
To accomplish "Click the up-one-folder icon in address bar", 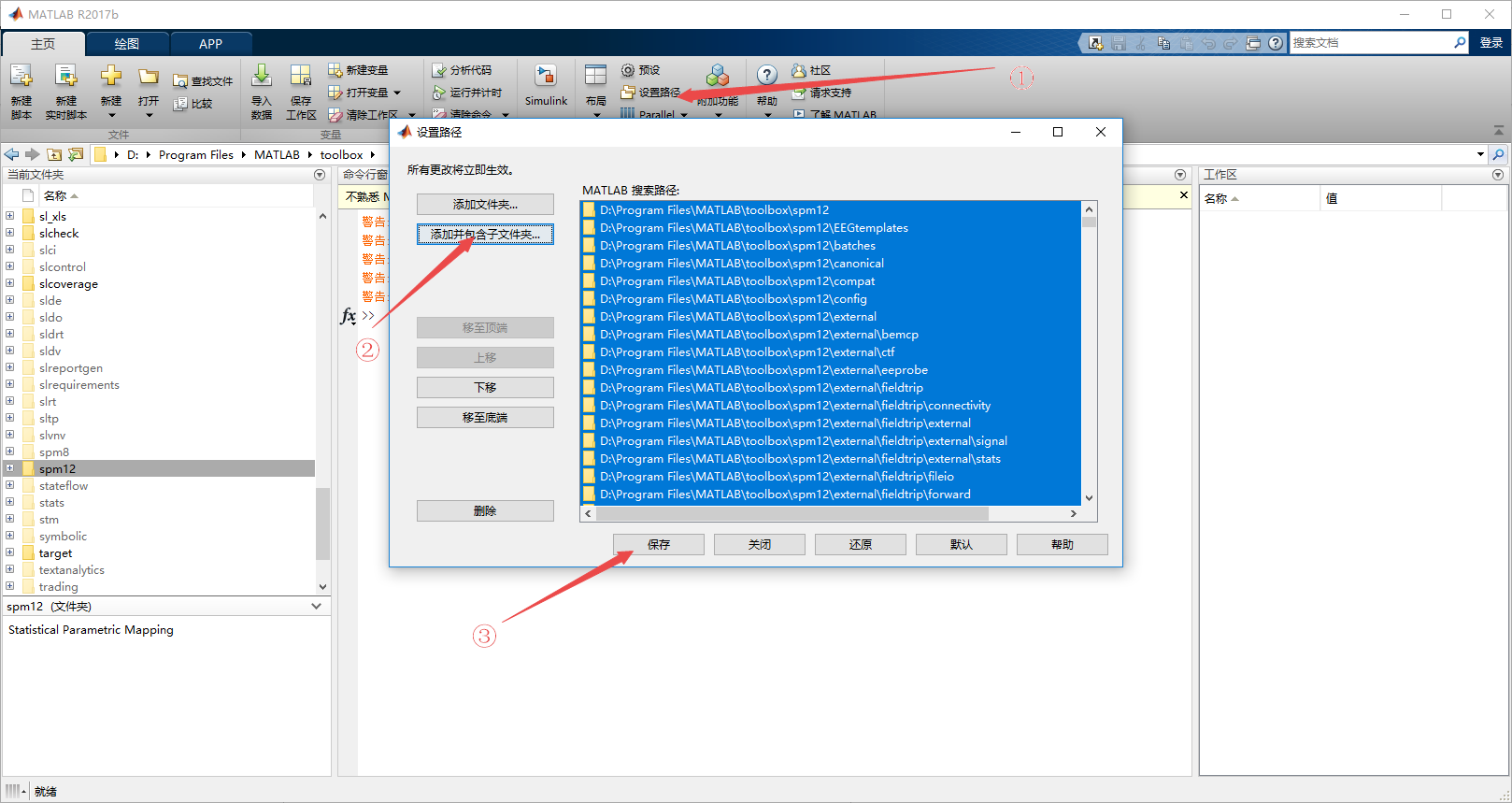I will [54, 154].
